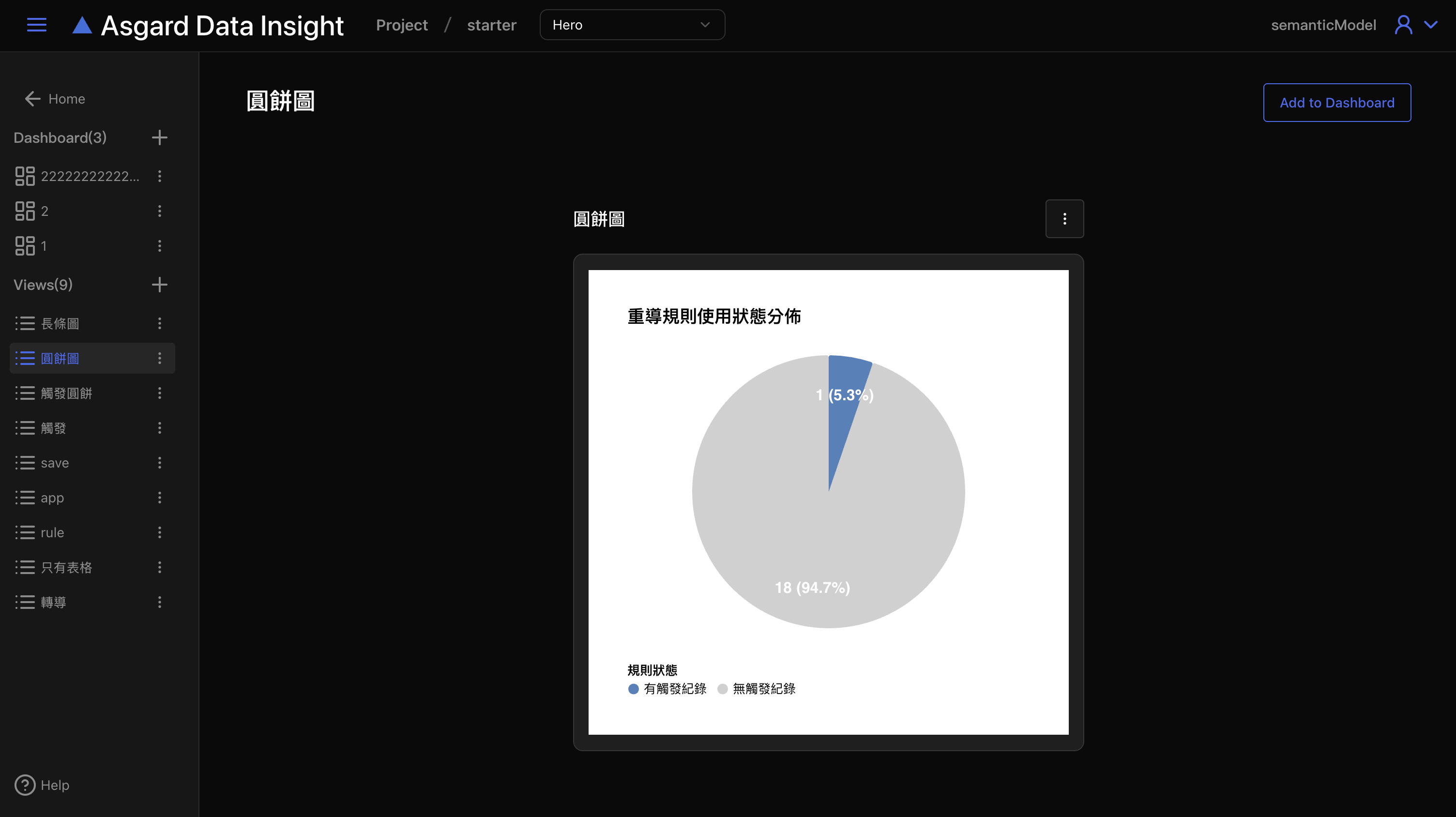This screenshot has width=1456, height=817.
Task: Add a new View with plus icon
Action: [x=159, y=284]
